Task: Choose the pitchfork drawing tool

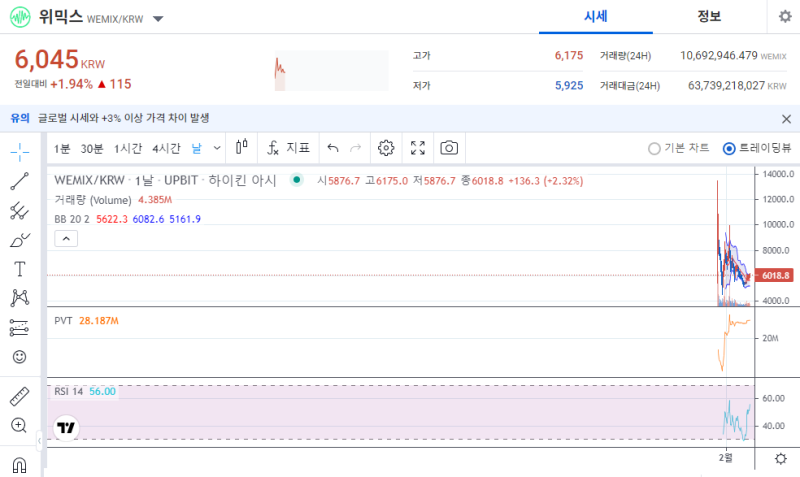Action: [19, 211]
